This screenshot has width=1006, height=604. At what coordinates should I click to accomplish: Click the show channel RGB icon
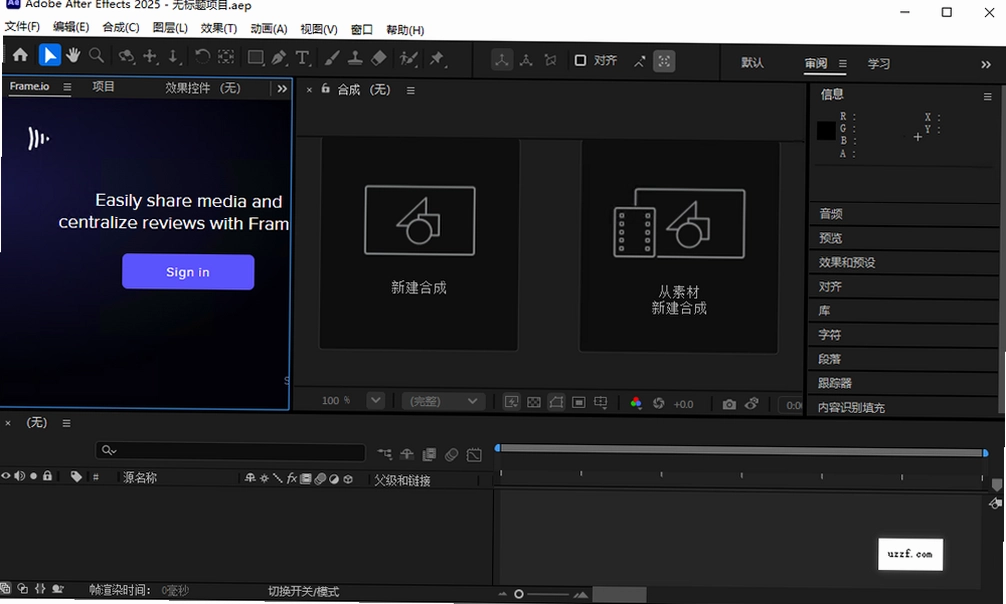(636, 402)
